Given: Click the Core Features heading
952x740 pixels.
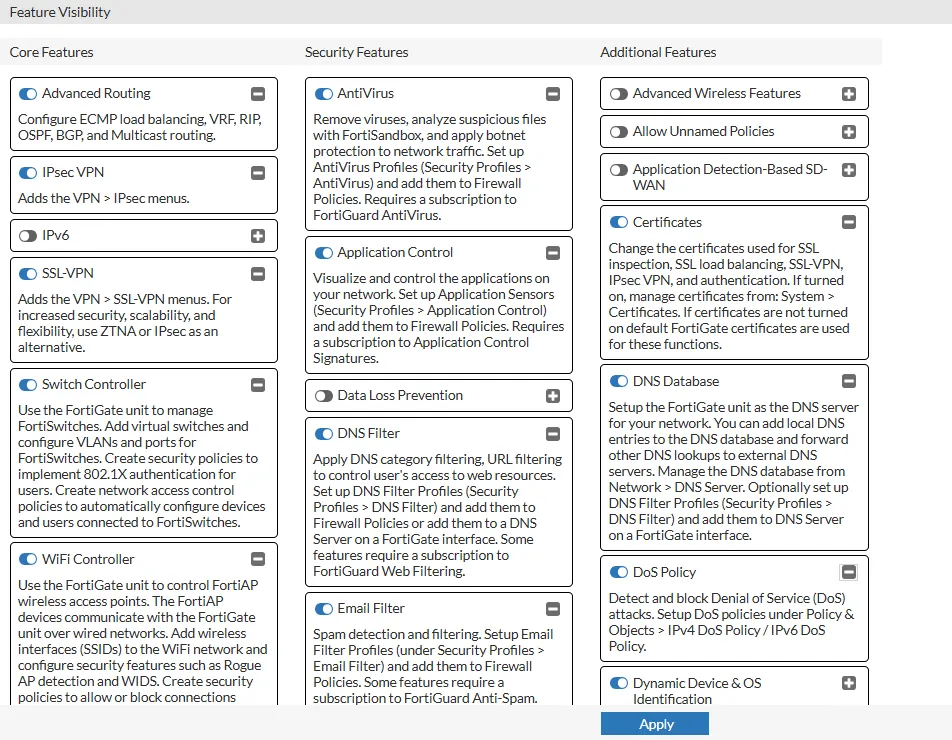Looking at the screenshot, I should click(52, 53).
